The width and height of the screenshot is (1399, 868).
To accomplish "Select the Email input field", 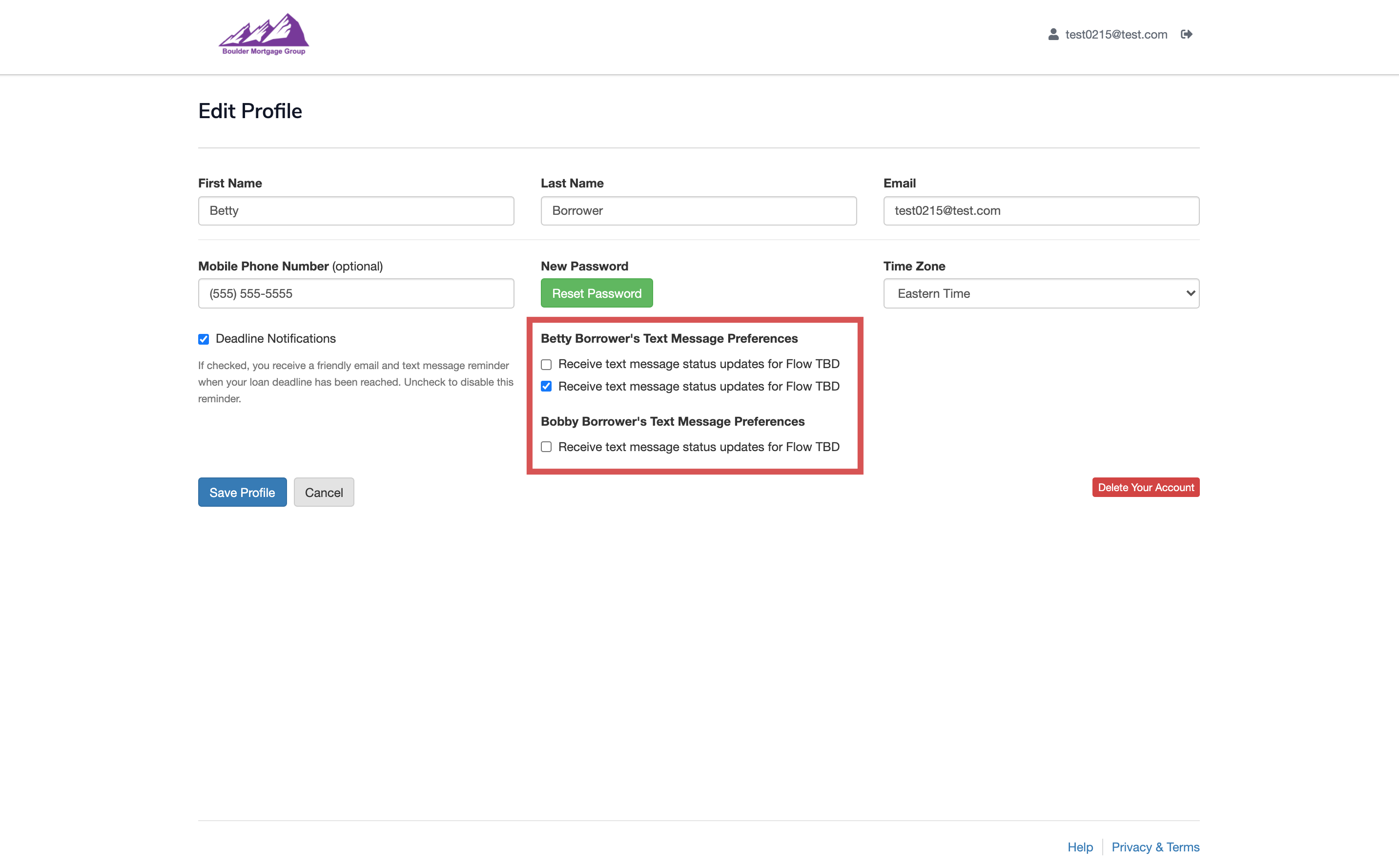I will coord(1040,211).
